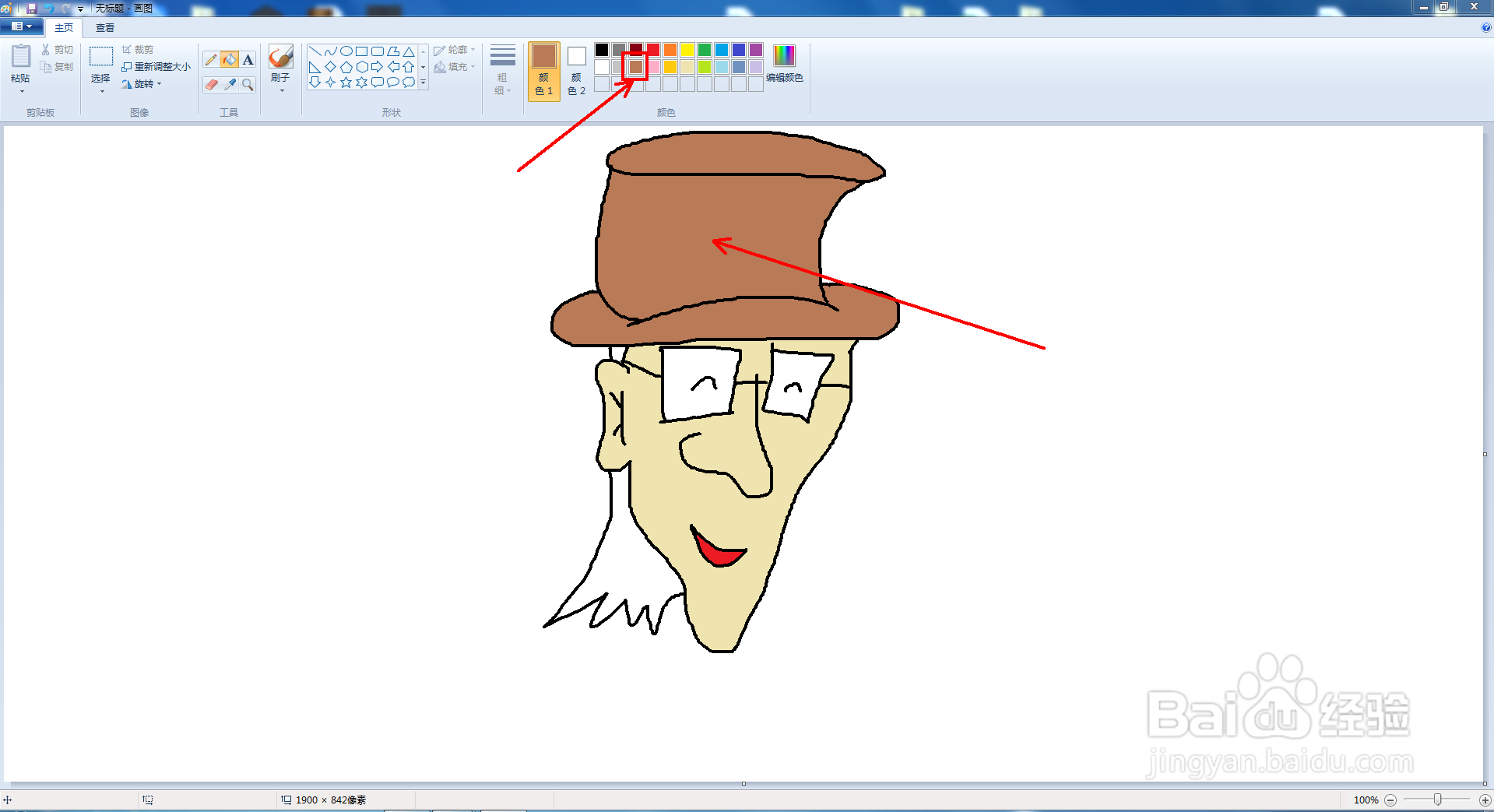Image resolution: width=1494 pixels, height=812 pixels.
Task: Pick the Triangle shape
Action: coord(409,51)
